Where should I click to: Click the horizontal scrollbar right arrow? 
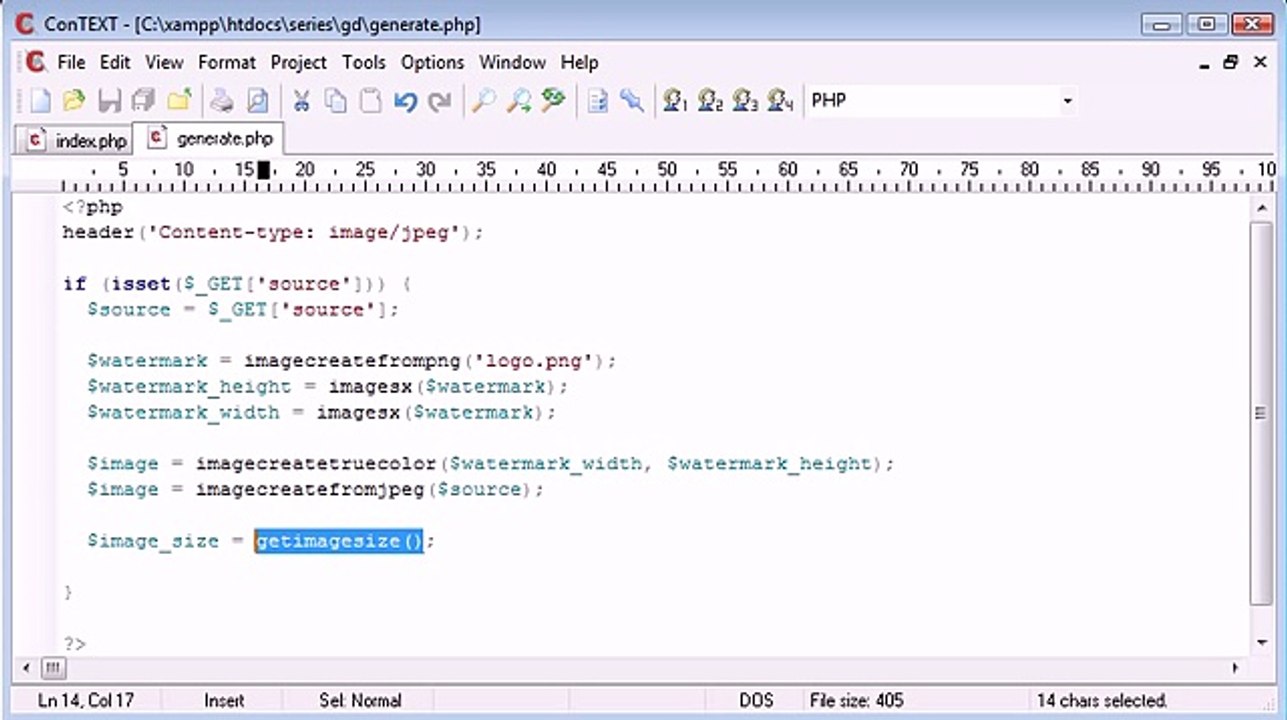pyautogui.click(x=1236, y=667)
